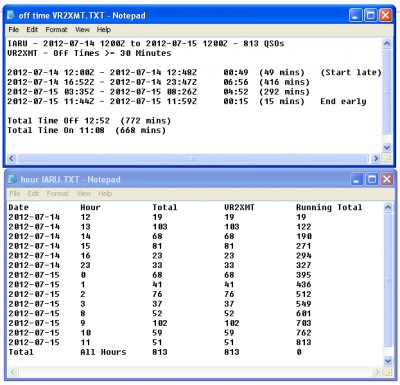Click scroll left arrow in hour IARU window
This screenshot has height=385, width=400.
click(13, 372)
